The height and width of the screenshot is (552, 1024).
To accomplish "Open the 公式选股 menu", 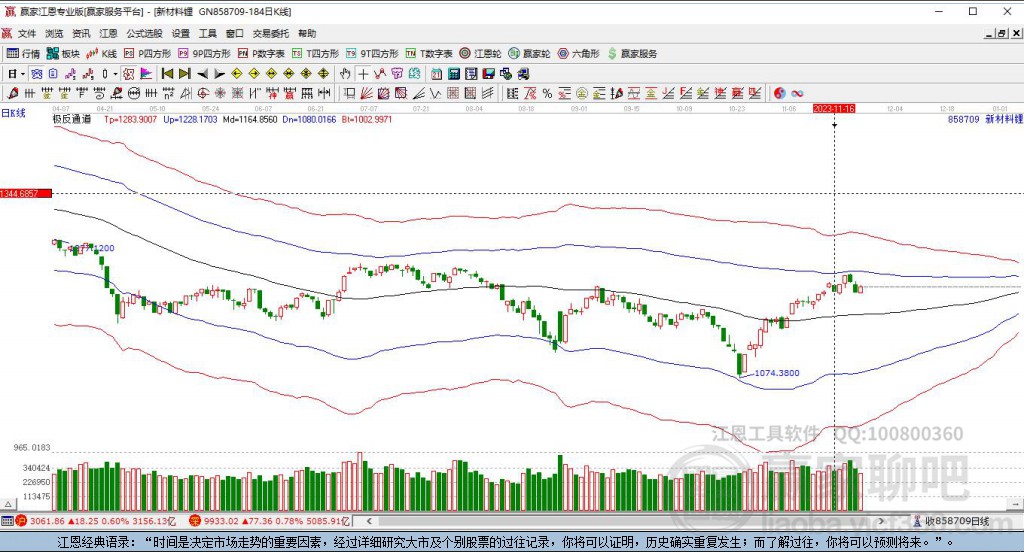I will coord(144,33).
